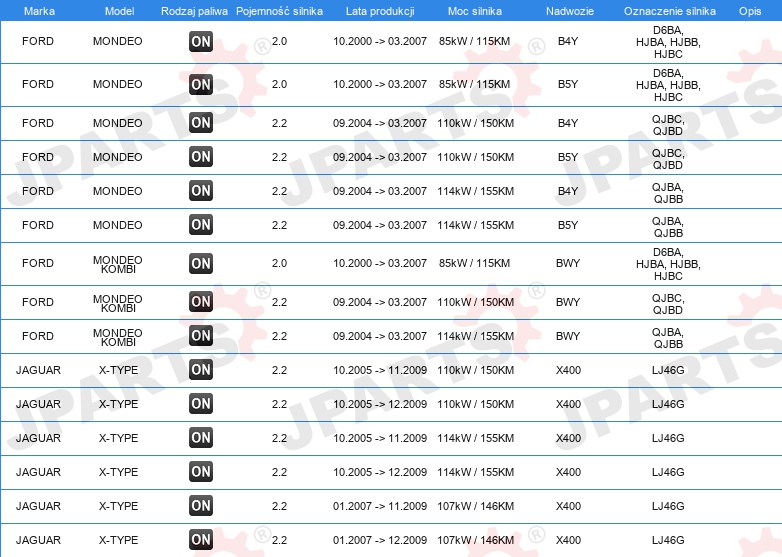Click ON icon in Mondeo 114kW B4Y row
The height and width of the screenshot is (557, 782).
click(201, 190)
